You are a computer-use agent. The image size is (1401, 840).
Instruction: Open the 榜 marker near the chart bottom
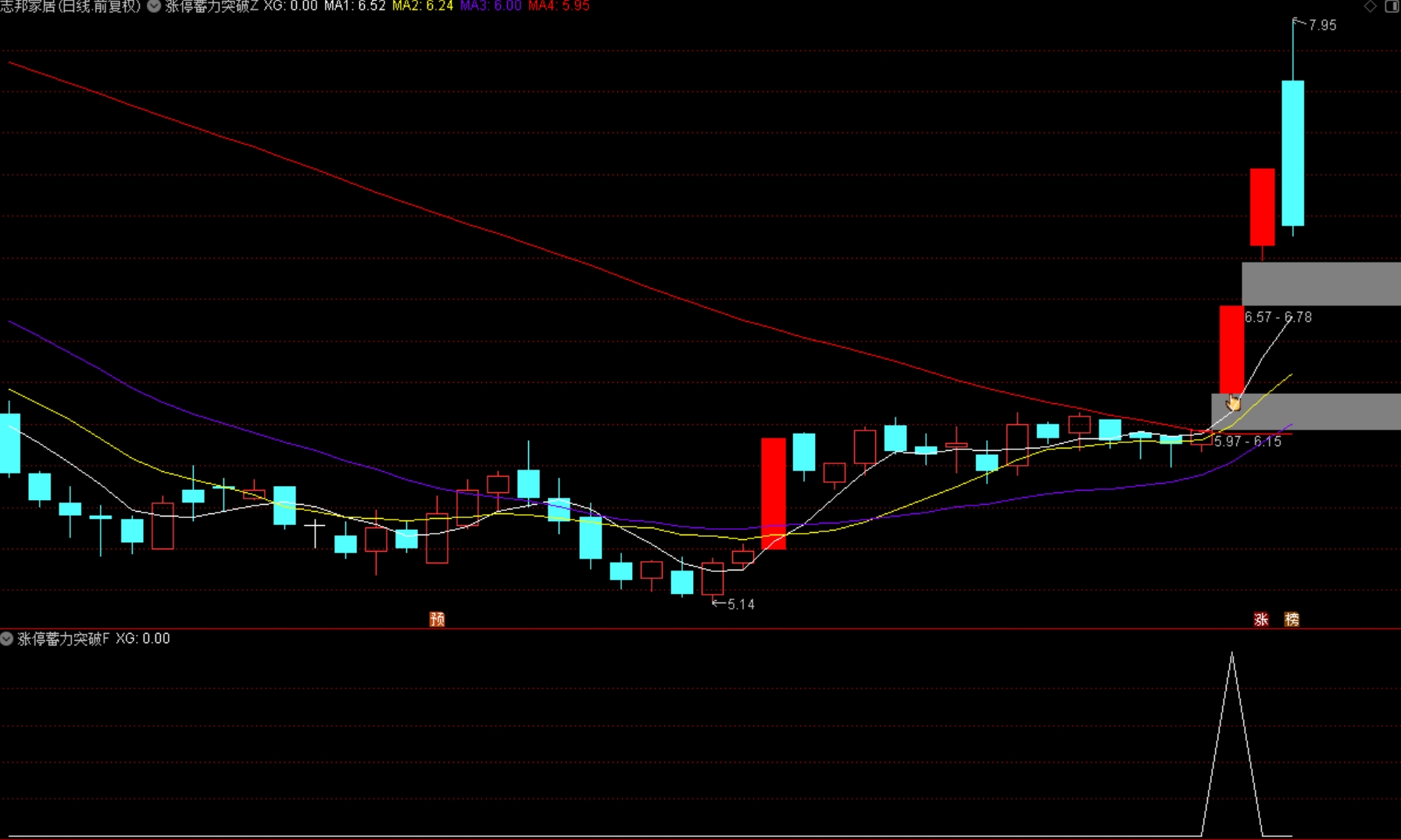click(1292, 619)
